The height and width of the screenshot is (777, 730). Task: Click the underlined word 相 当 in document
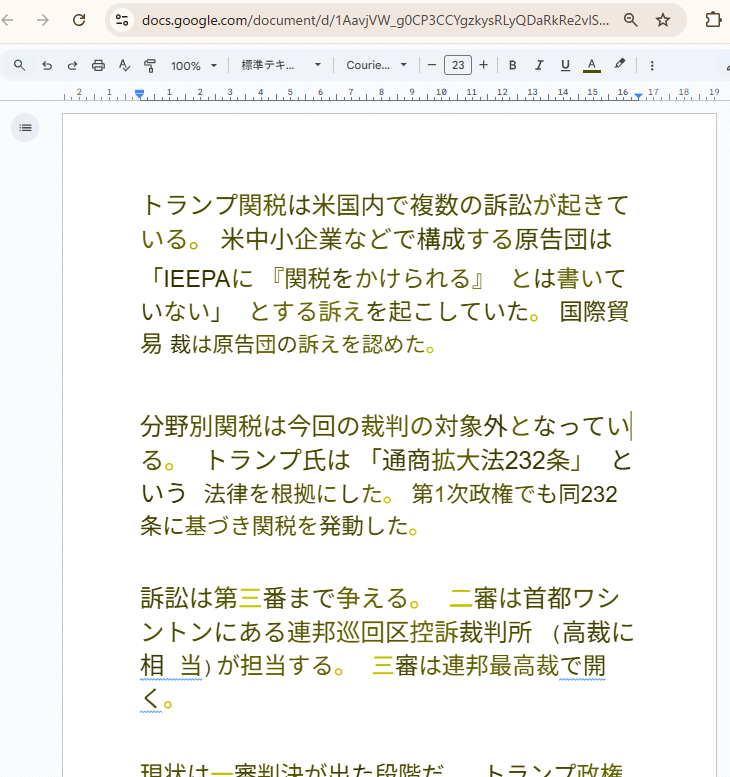171,666
